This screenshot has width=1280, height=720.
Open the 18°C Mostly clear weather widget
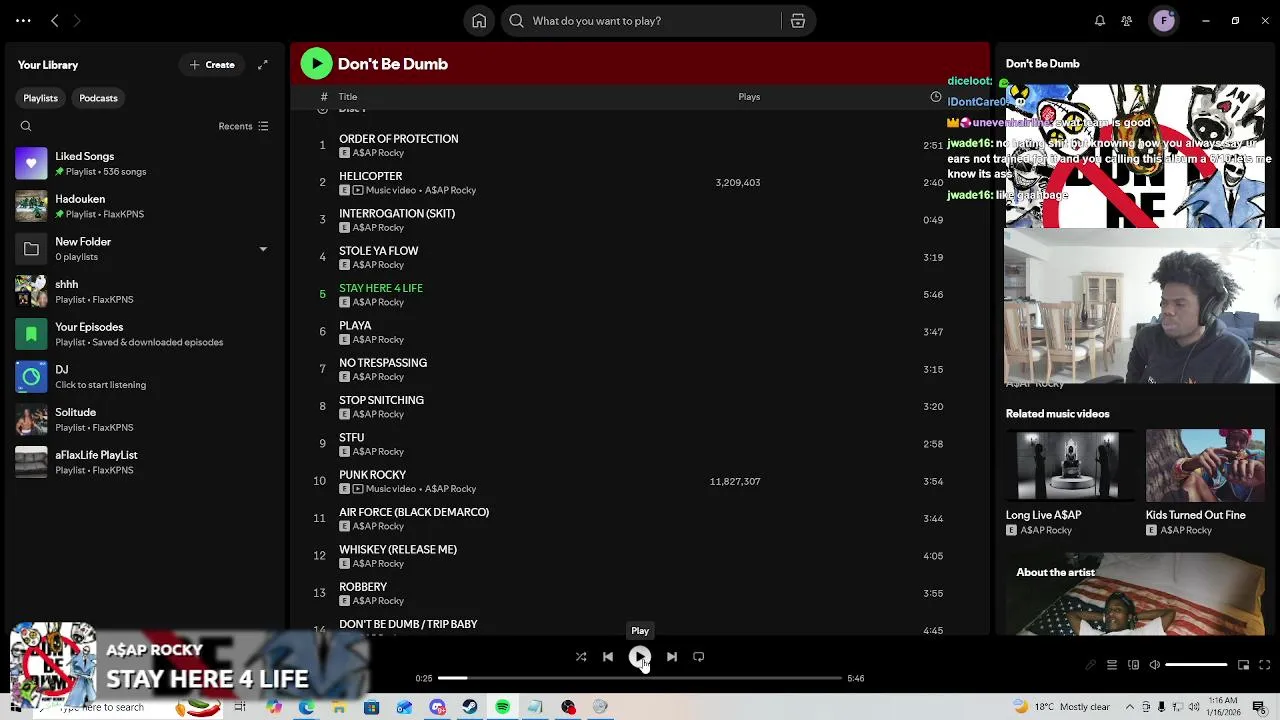(x=1063, y=707)
